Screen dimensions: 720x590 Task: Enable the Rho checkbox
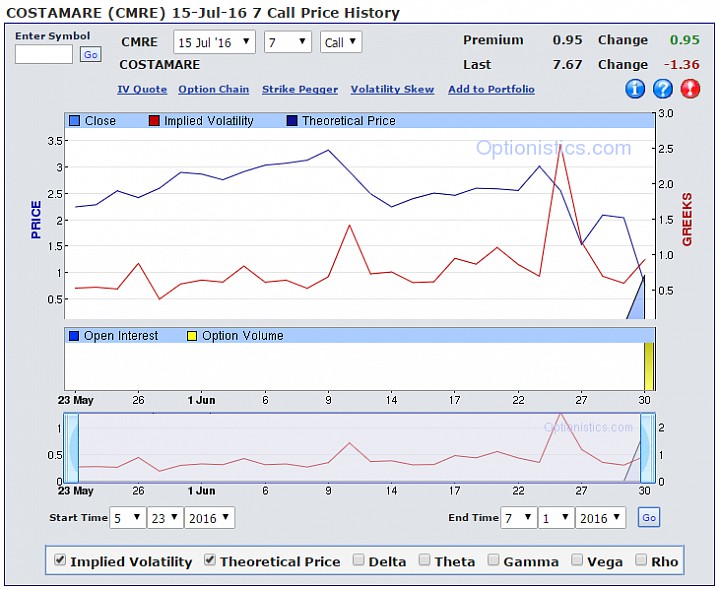641,560
